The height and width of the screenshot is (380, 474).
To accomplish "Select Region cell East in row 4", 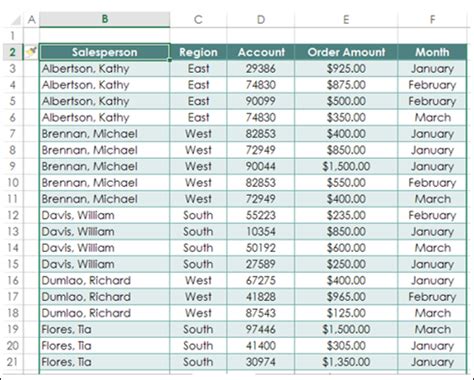I will click(198, 85).
